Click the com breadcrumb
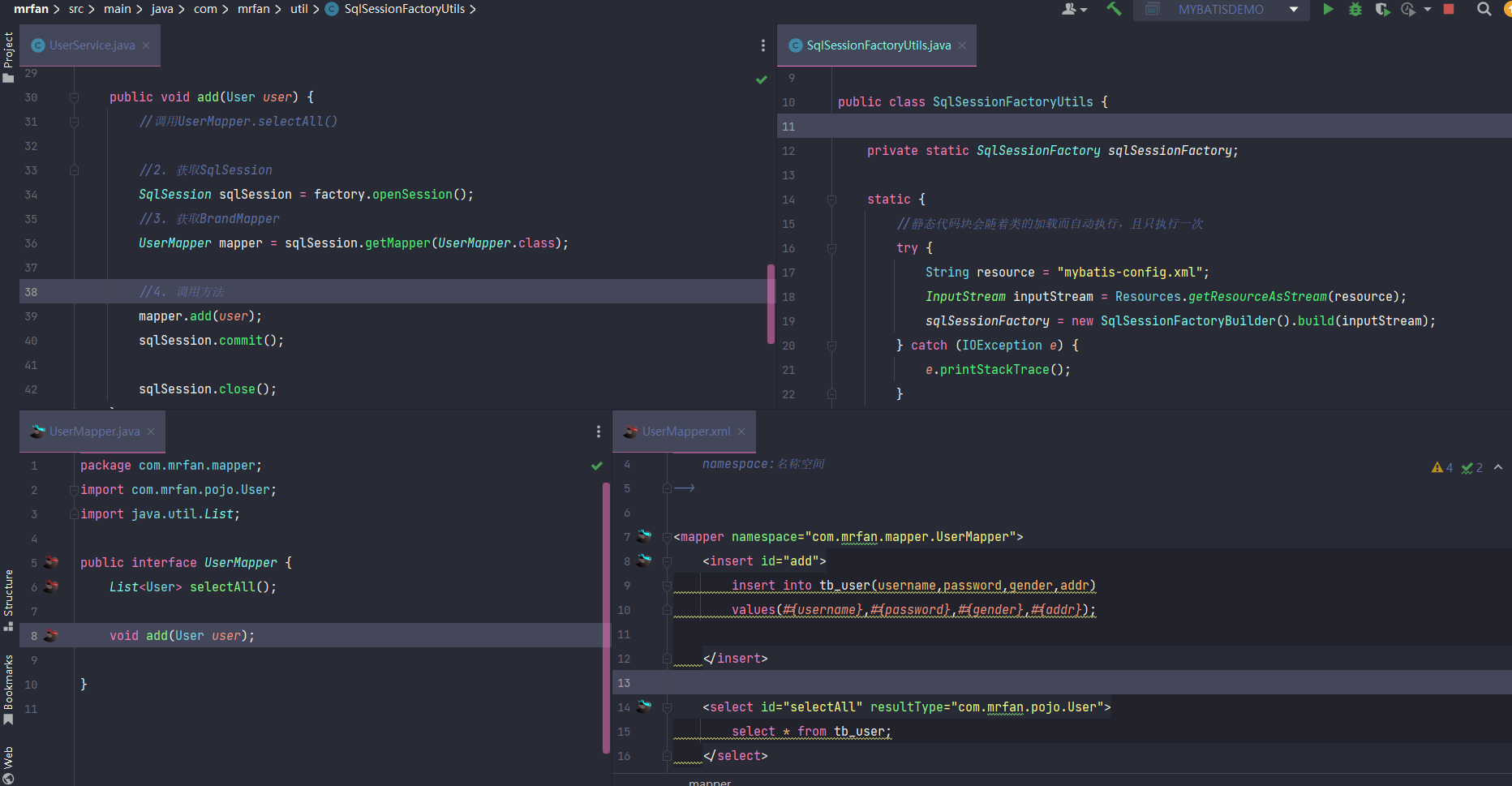The width and height of the screenshot is (1512, 786). (x=205, y=9)
